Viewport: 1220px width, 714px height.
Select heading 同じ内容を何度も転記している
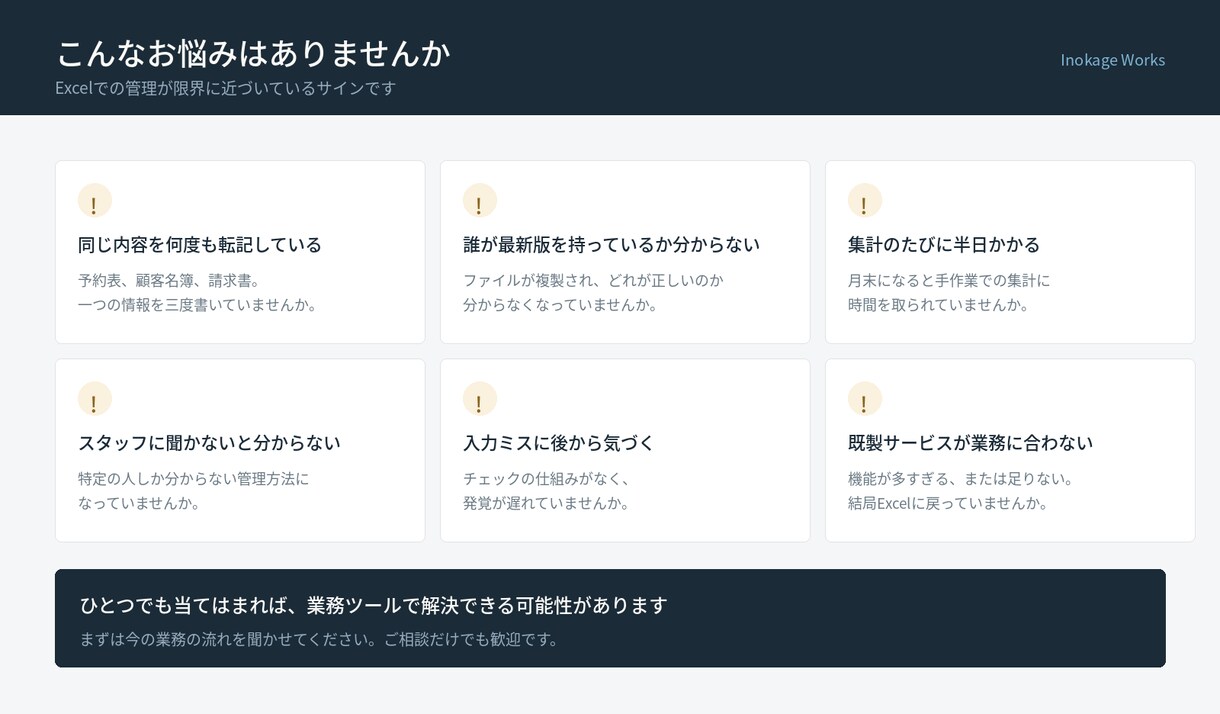pos(200,244)
